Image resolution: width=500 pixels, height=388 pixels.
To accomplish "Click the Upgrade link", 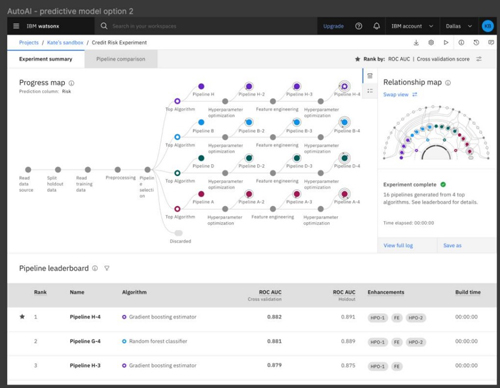I will [x=333, y=26].
